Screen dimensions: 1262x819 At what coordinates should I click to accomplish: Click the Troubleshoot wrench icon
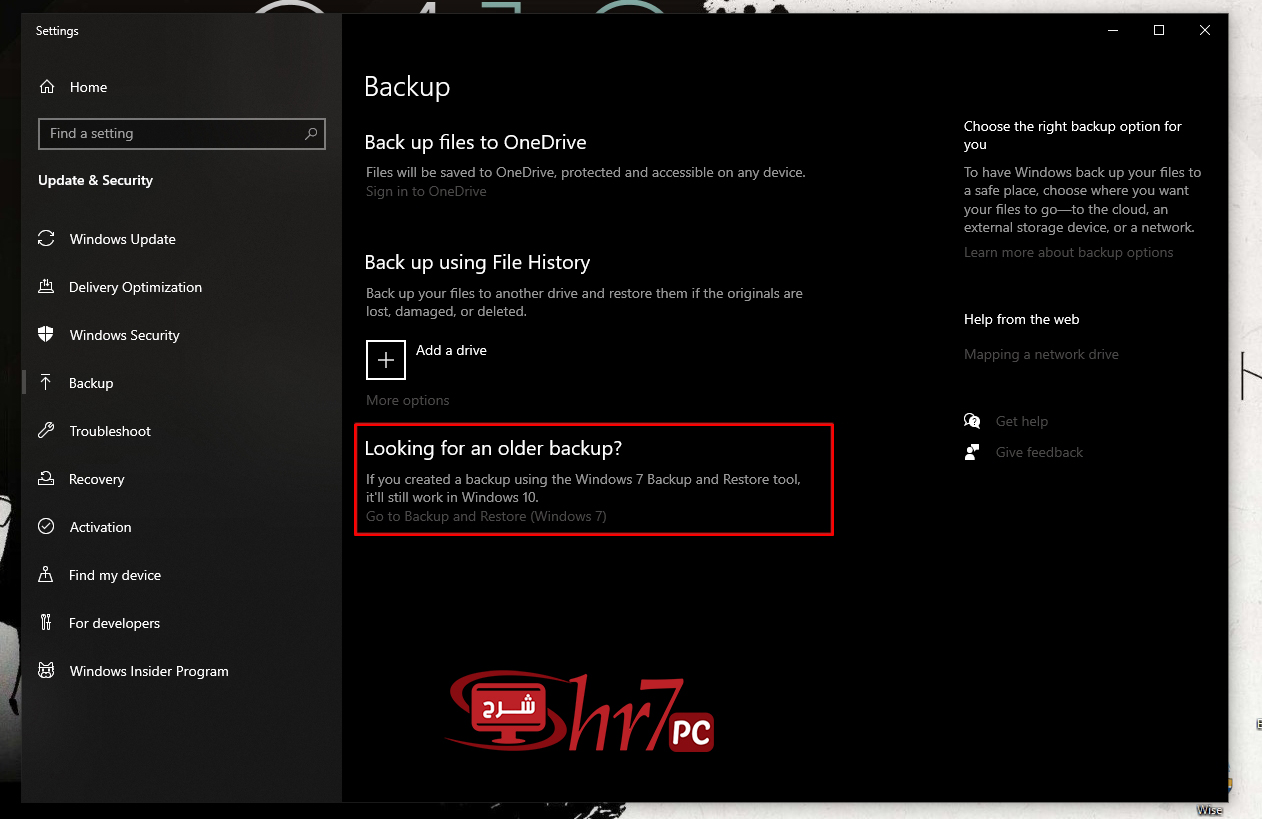coord(46,431)
